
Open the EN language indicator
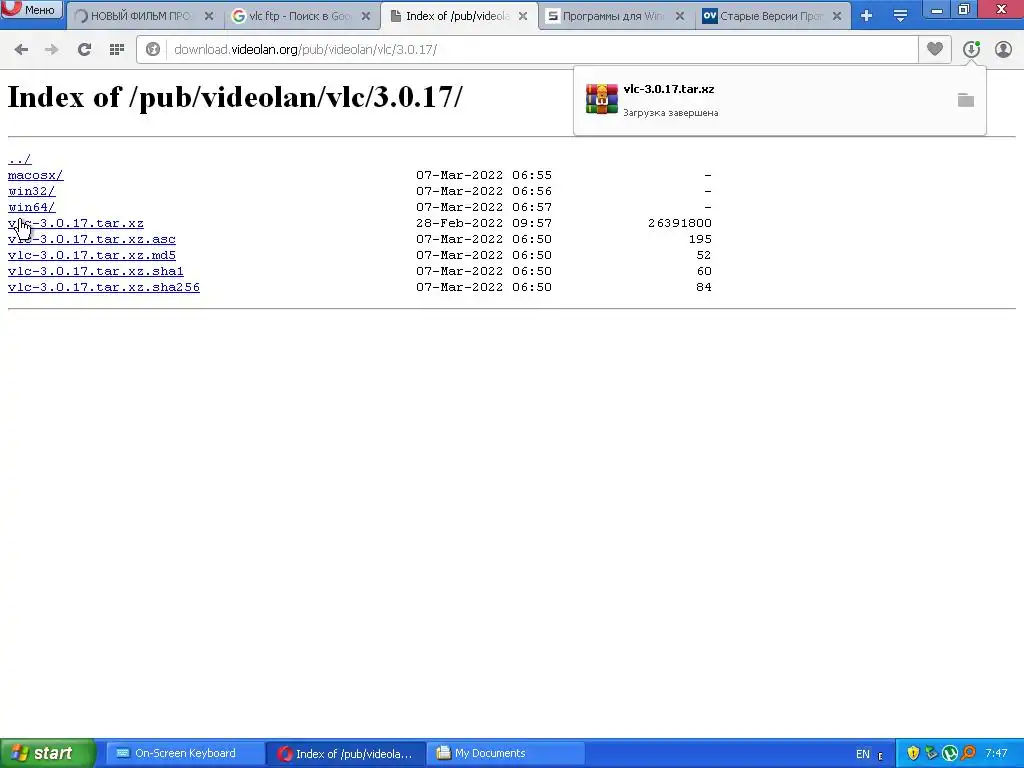click(x=863, y=754)
